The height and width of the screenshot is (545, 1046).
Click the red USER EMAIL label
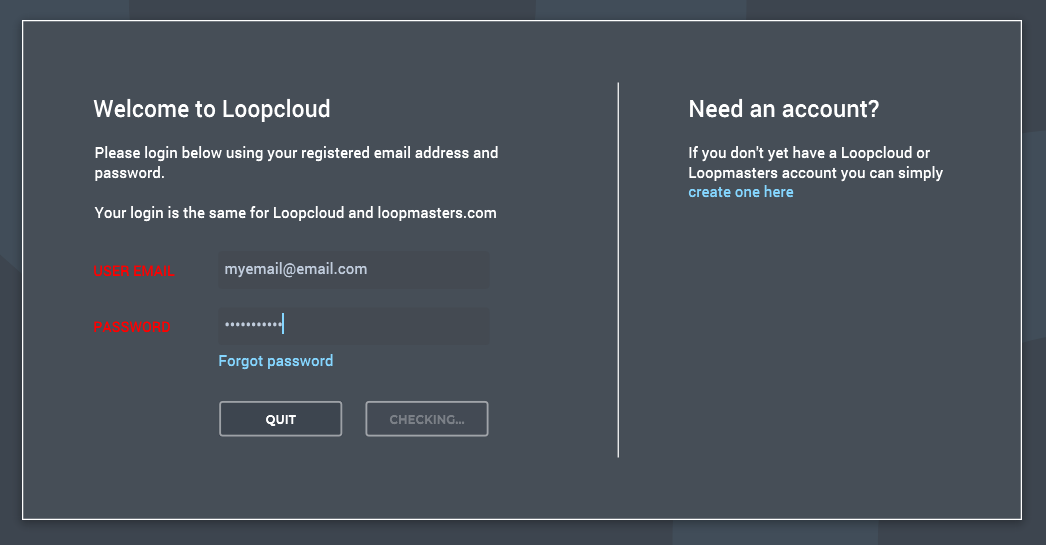click(134, 271)
